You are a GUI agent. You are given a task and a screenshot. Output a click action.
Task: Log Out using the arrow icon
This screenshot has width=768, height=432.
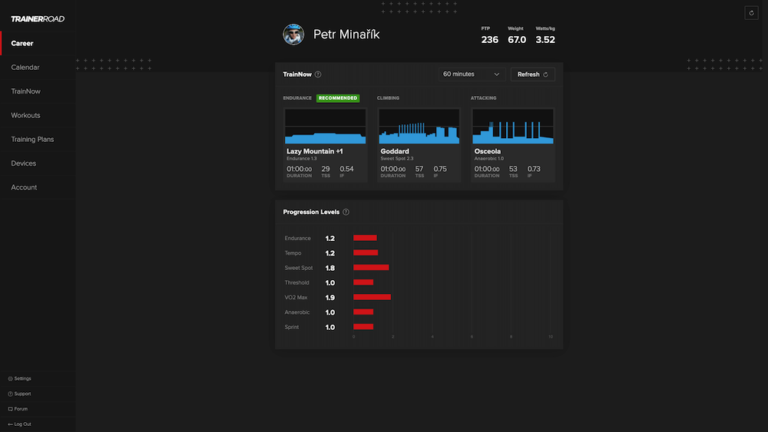[11, 424]
